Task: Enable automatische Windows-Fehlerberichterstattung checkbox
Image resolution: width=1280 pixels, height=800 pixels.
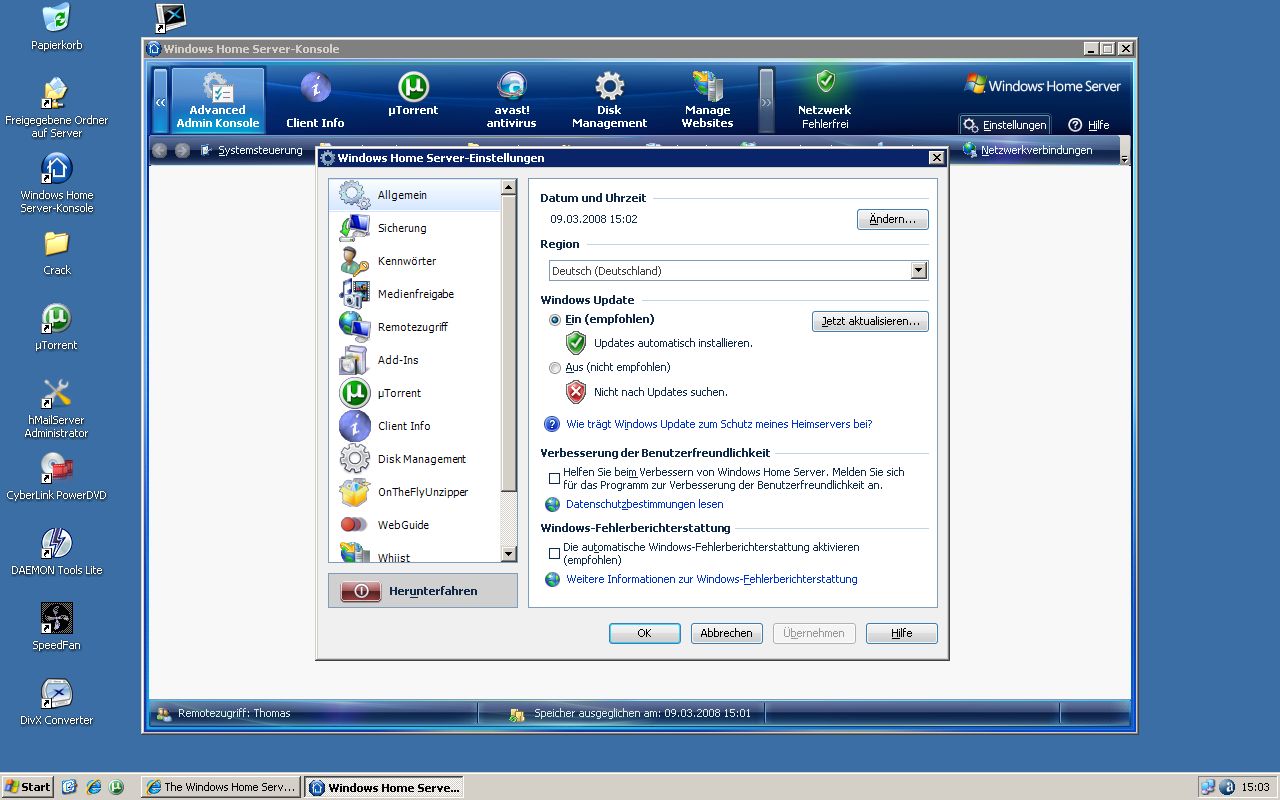Action: pyautogui.click(x=554, y=553)
